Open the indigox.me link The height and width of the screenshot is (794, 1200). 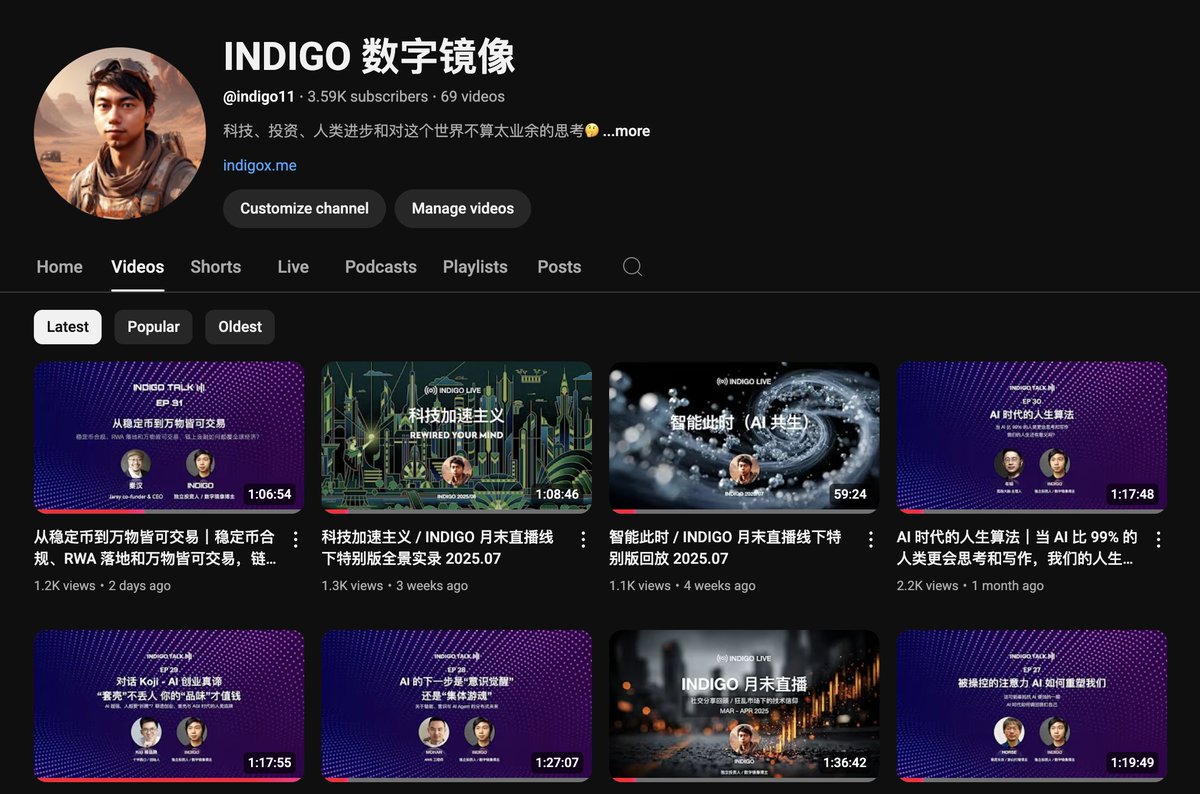point(260,165)
